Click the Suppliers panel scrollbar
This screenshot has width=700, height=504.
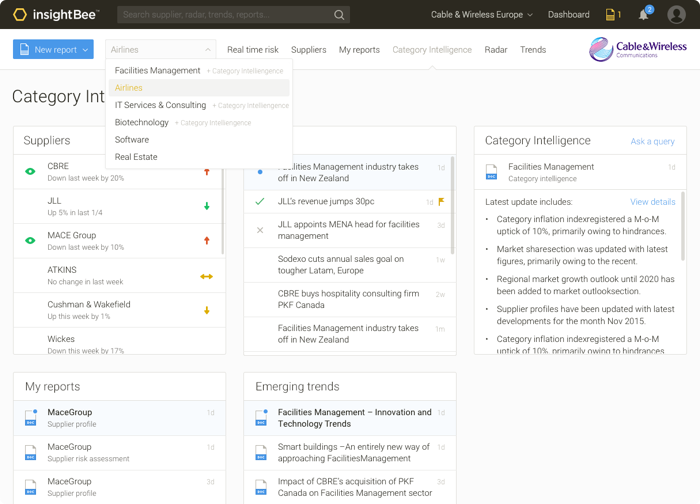(x=223, y=212)
